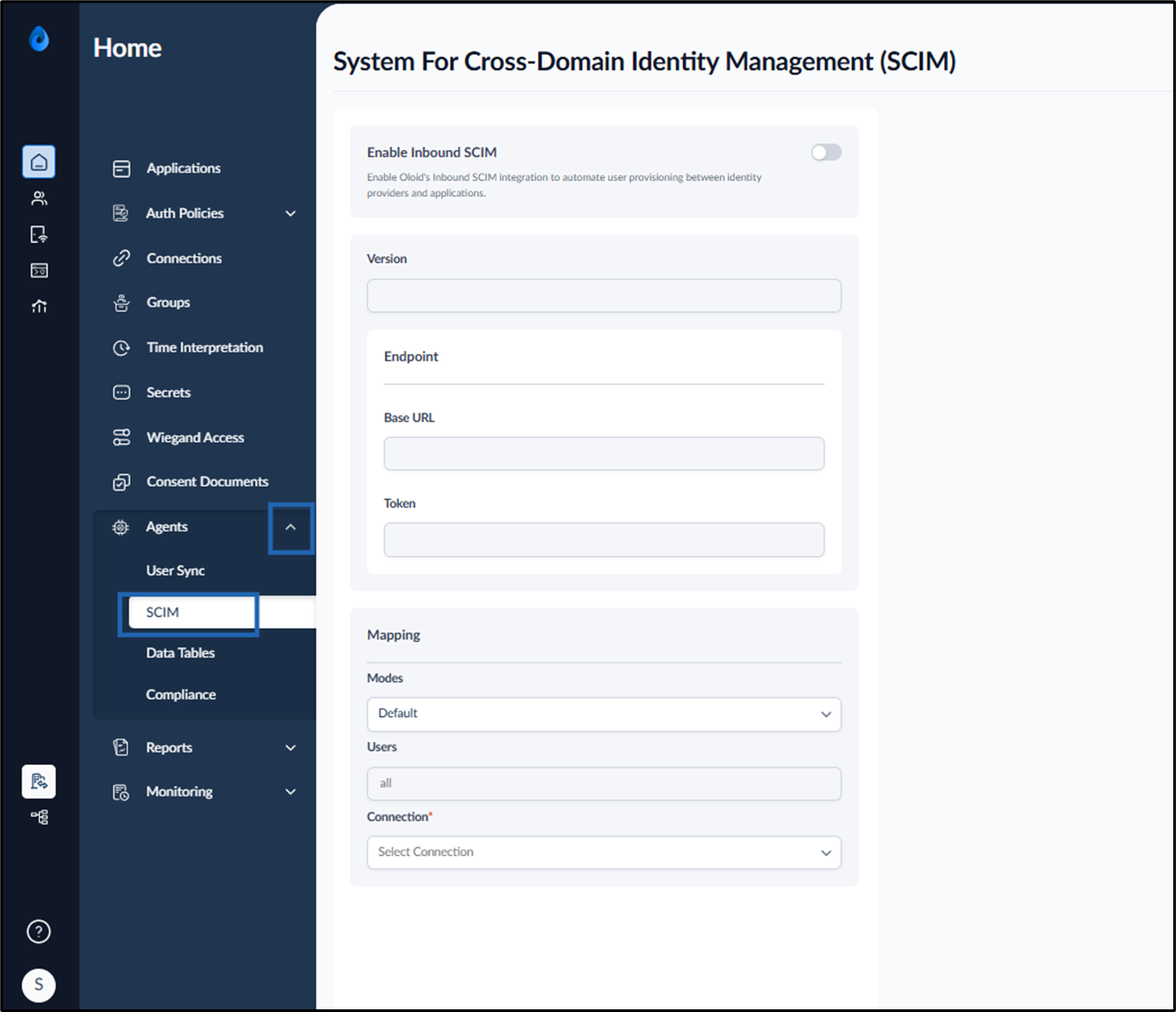Open the Home icon in left rail

click(39, 162)
